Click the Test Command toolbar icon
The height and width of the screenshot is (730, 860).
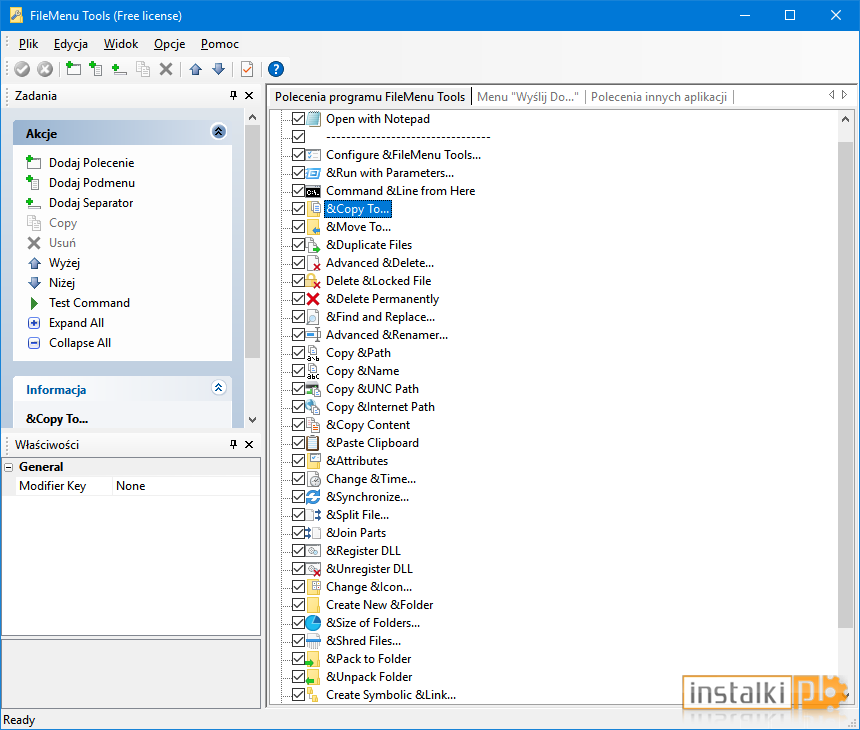[x=247, y=69]
